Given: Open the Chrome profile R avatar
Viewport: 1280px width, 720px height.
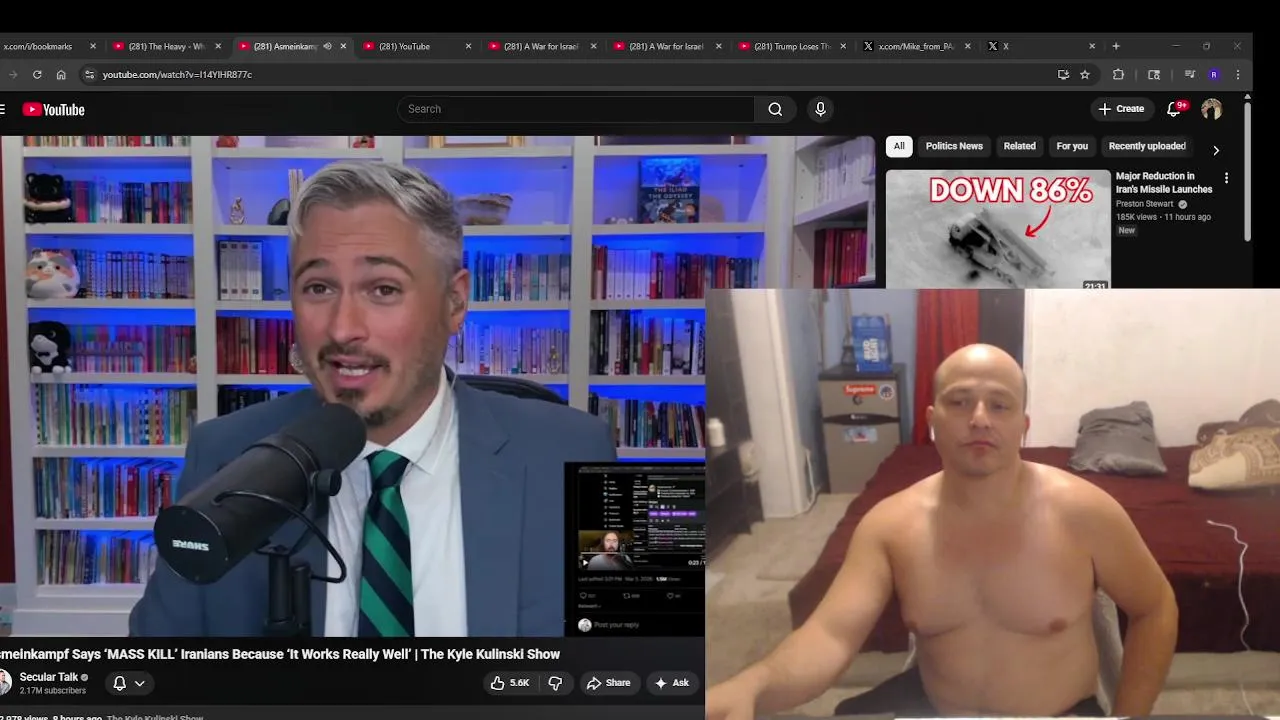Looking at the screenshot, I should click(1213, 74).
